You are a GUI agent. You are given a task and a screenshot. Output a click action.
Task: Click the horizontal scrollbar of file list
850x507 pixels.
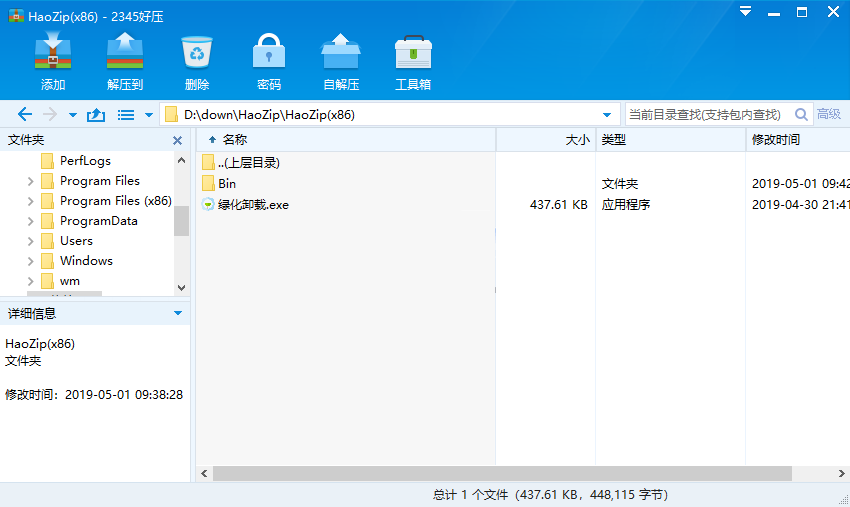pos(500,473)
